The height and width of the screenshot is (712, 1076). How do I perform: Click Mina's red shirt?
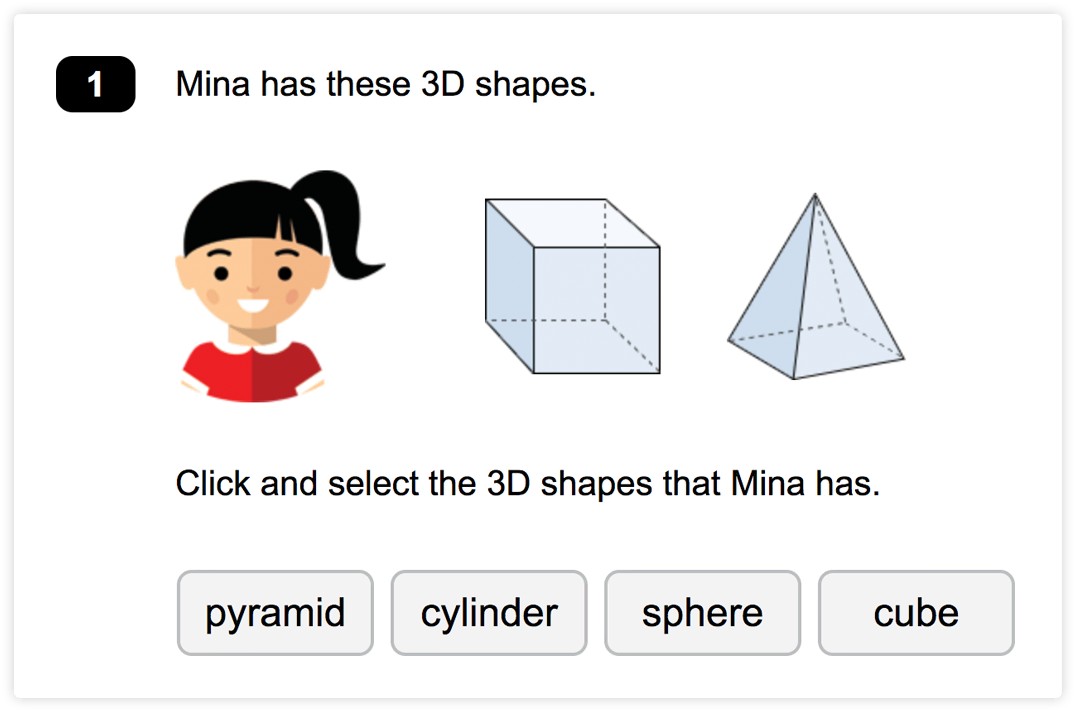click(252, 371)
